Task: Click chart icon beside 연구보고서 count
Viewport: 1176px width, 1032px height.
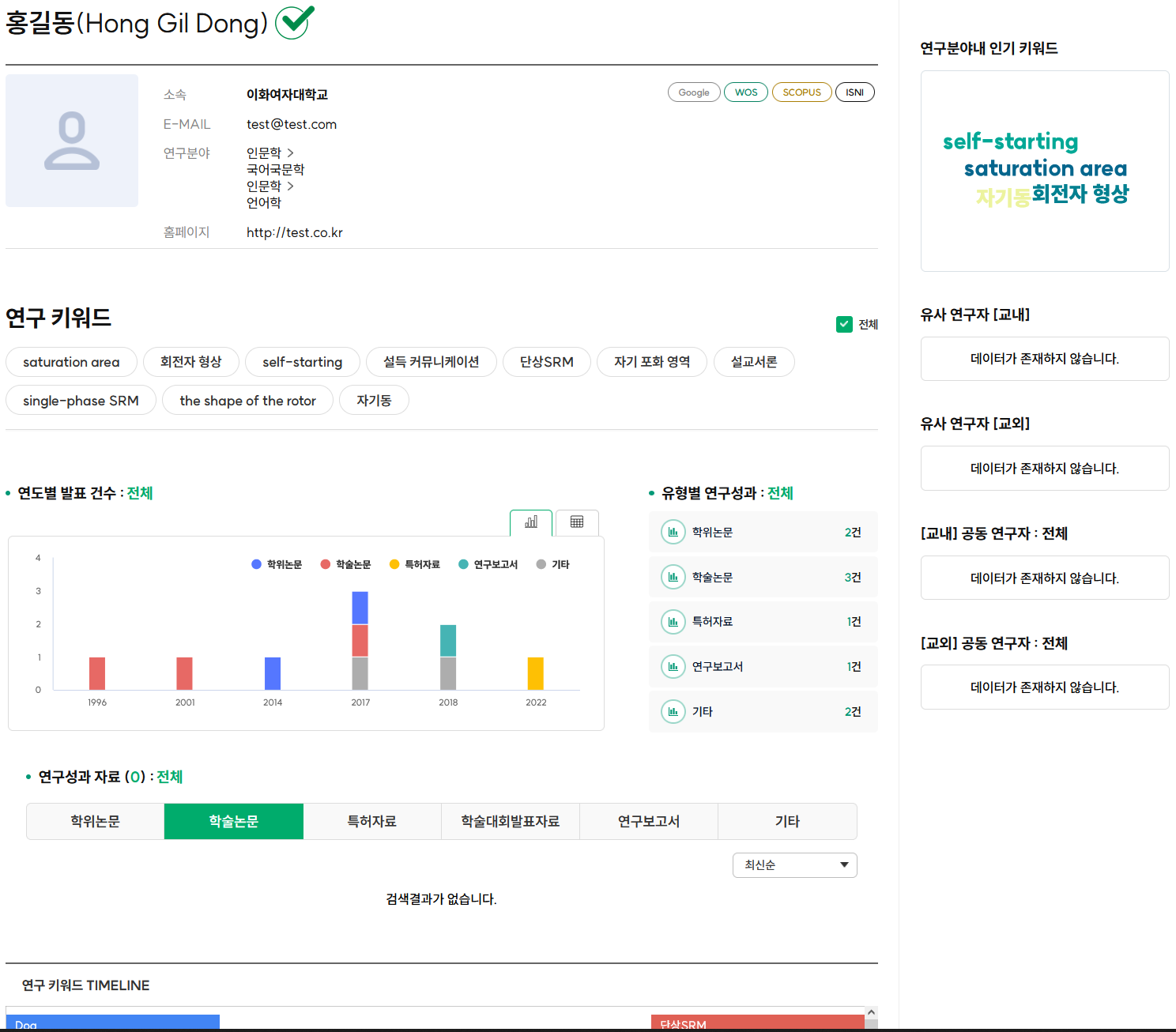Action: point(673,667)
